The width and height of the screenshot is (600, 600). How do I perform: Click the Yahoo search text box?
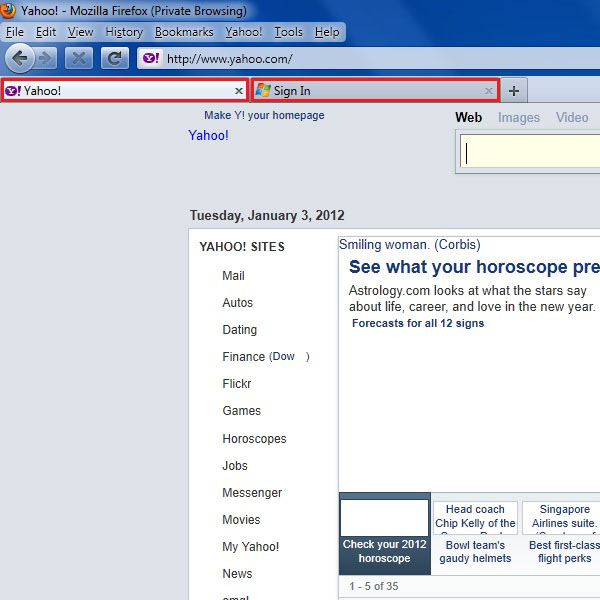tap(530, 151)
